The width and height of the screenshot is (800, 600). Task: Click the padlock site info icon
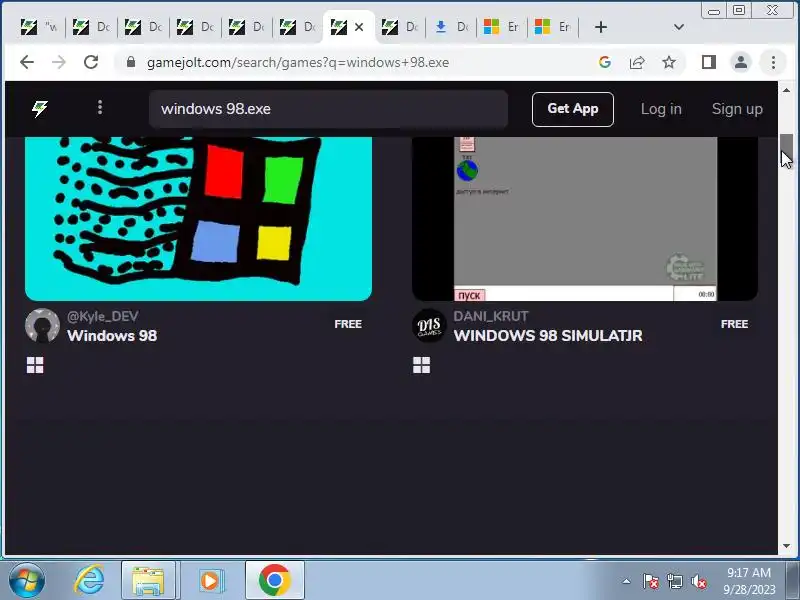[x=131, y=62]
